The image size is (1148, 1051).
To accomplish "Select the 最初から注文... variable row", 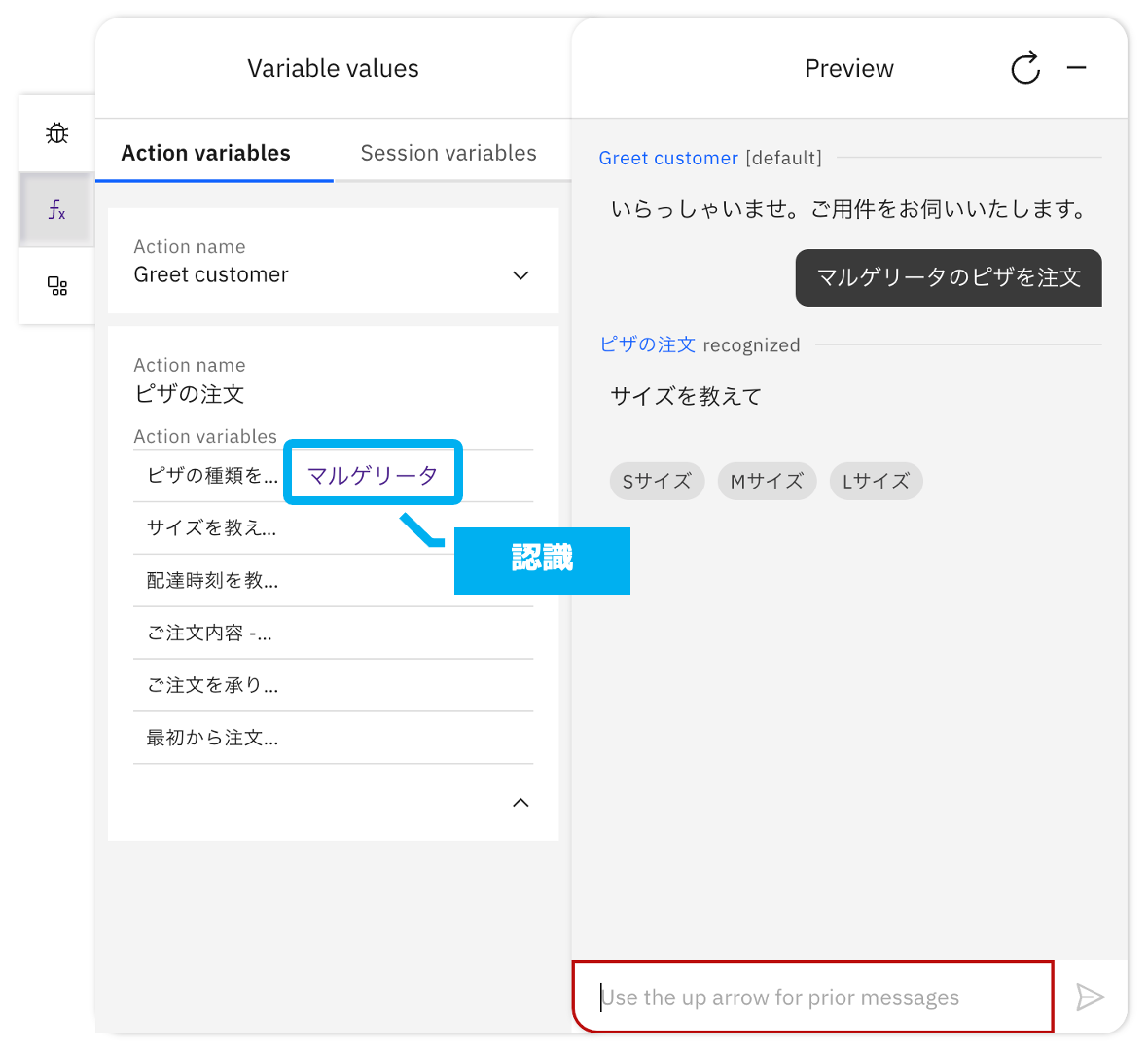I will (x=333, y=738).
